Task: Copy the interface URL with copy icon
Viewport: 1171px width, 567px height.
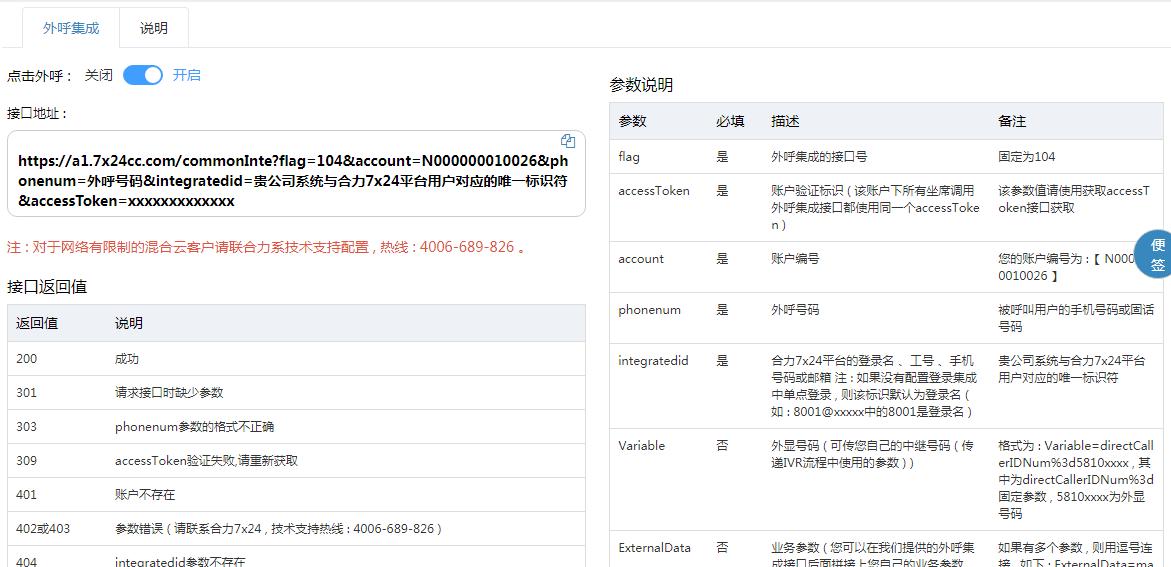Action: pos(568,140)
